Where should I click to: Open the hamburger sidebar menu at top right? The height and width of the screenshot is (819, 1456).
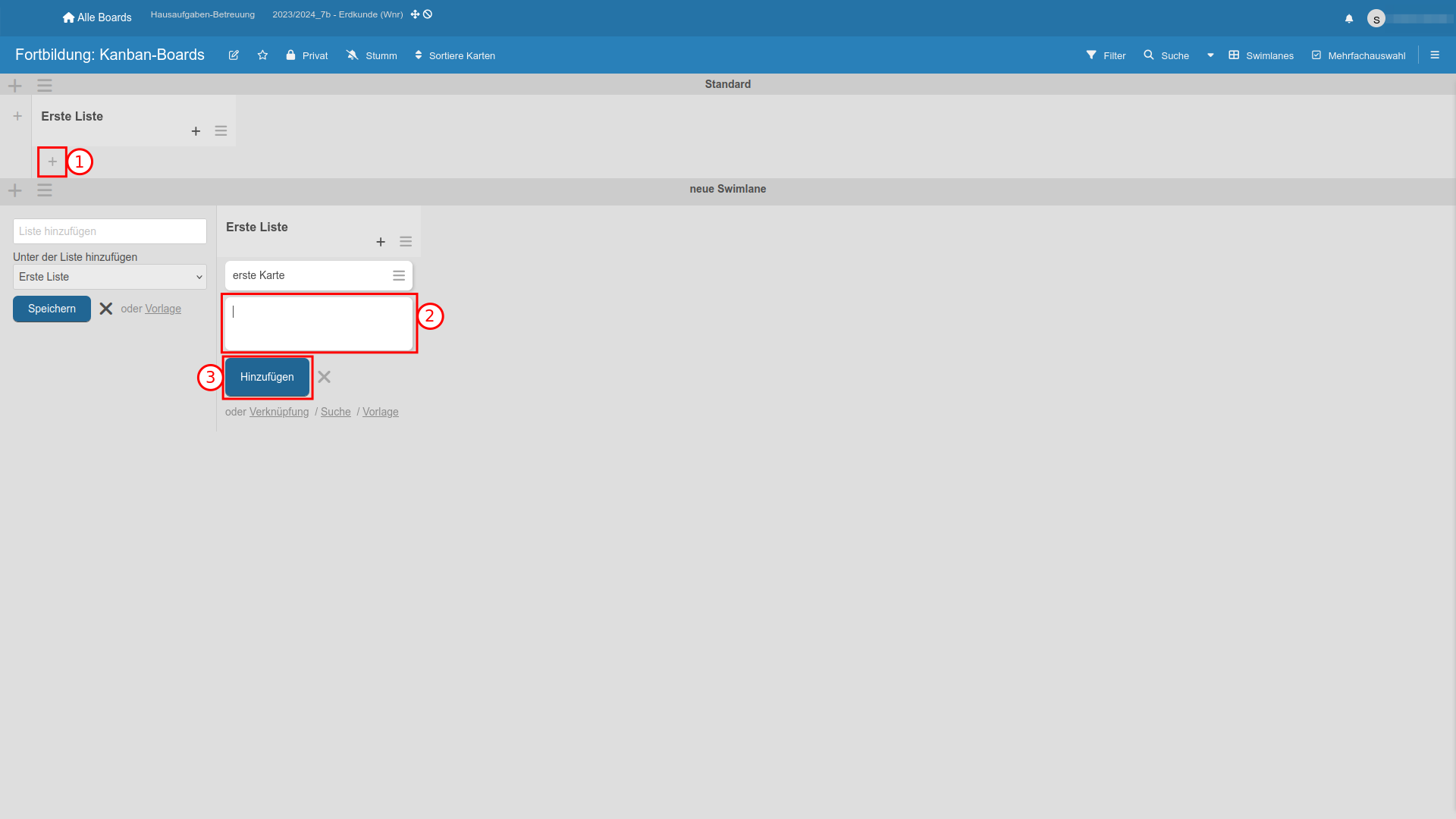pos(1434,55)
